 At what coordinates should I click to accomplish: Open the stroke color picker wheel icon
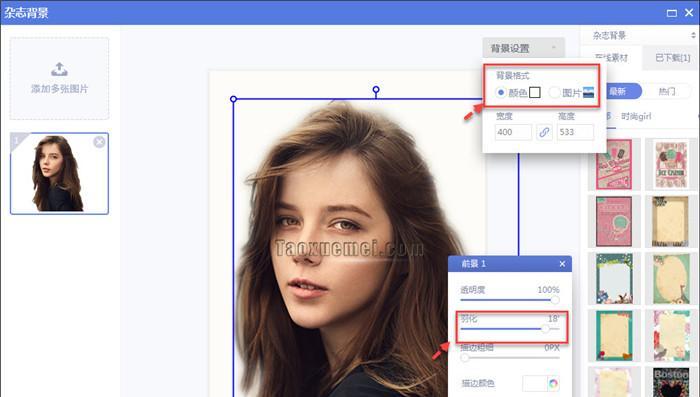click(554, 383)
